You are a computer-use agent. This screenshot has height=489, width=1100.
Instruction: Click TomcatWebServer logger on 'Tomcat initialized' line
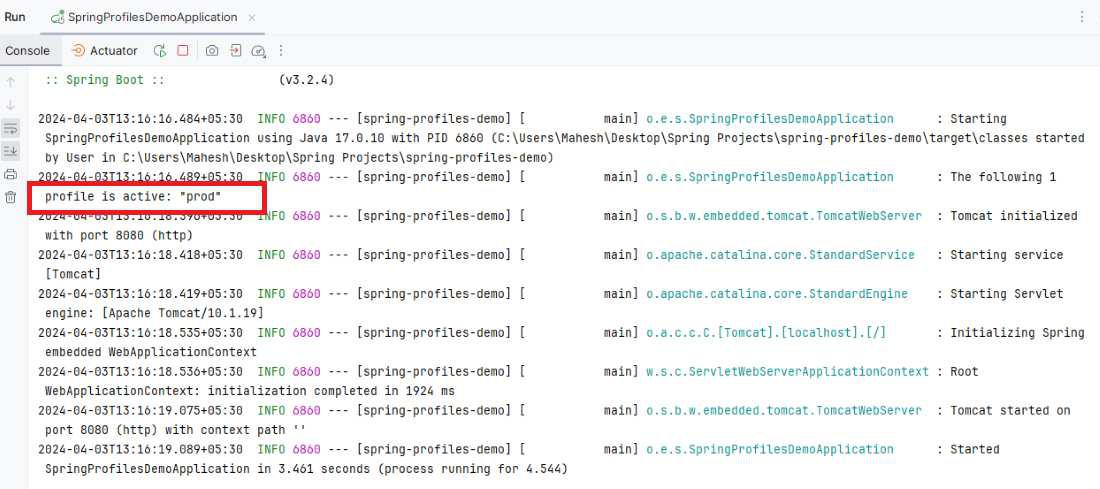784,216
